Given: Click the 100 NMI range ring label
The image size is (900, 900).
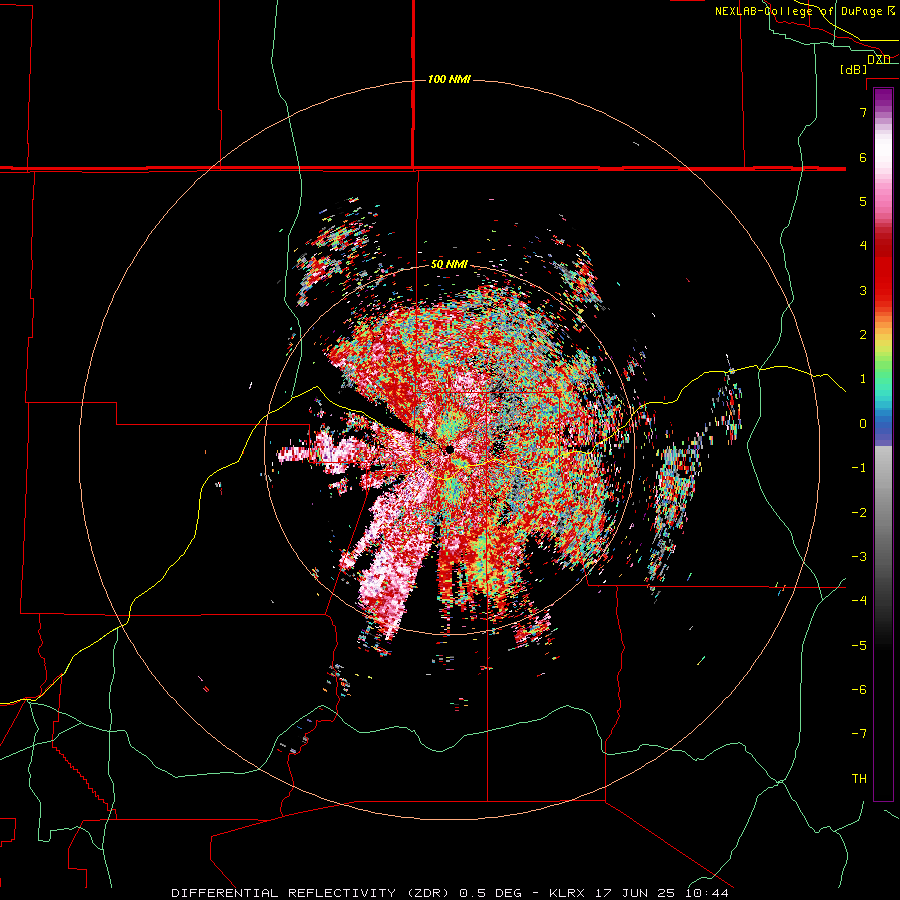Looking at the screenshot, I should click(449, 79).
